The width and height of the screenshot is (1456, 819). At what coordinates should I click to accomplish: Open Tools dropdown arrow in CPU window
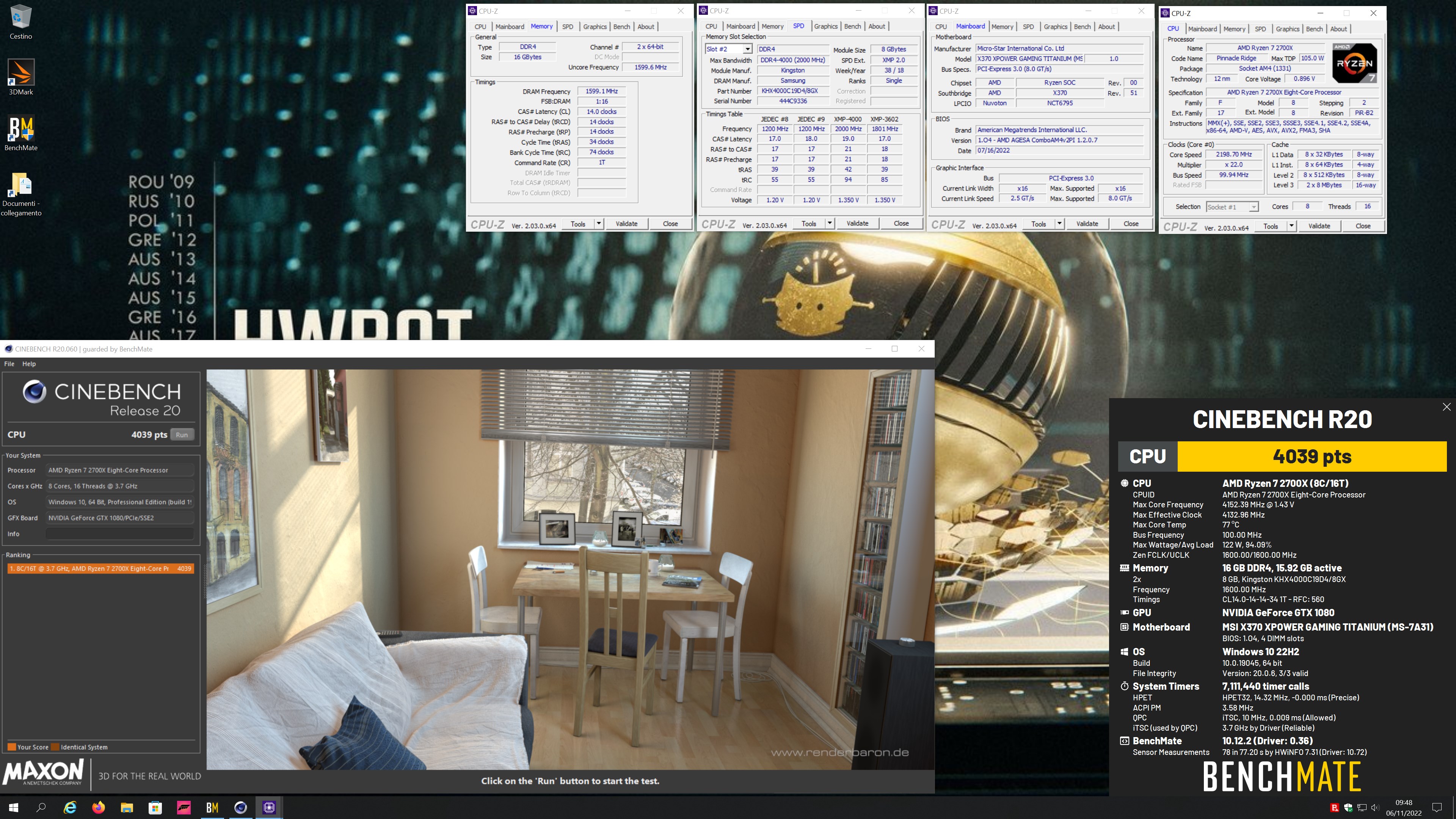coord(1291,226)
